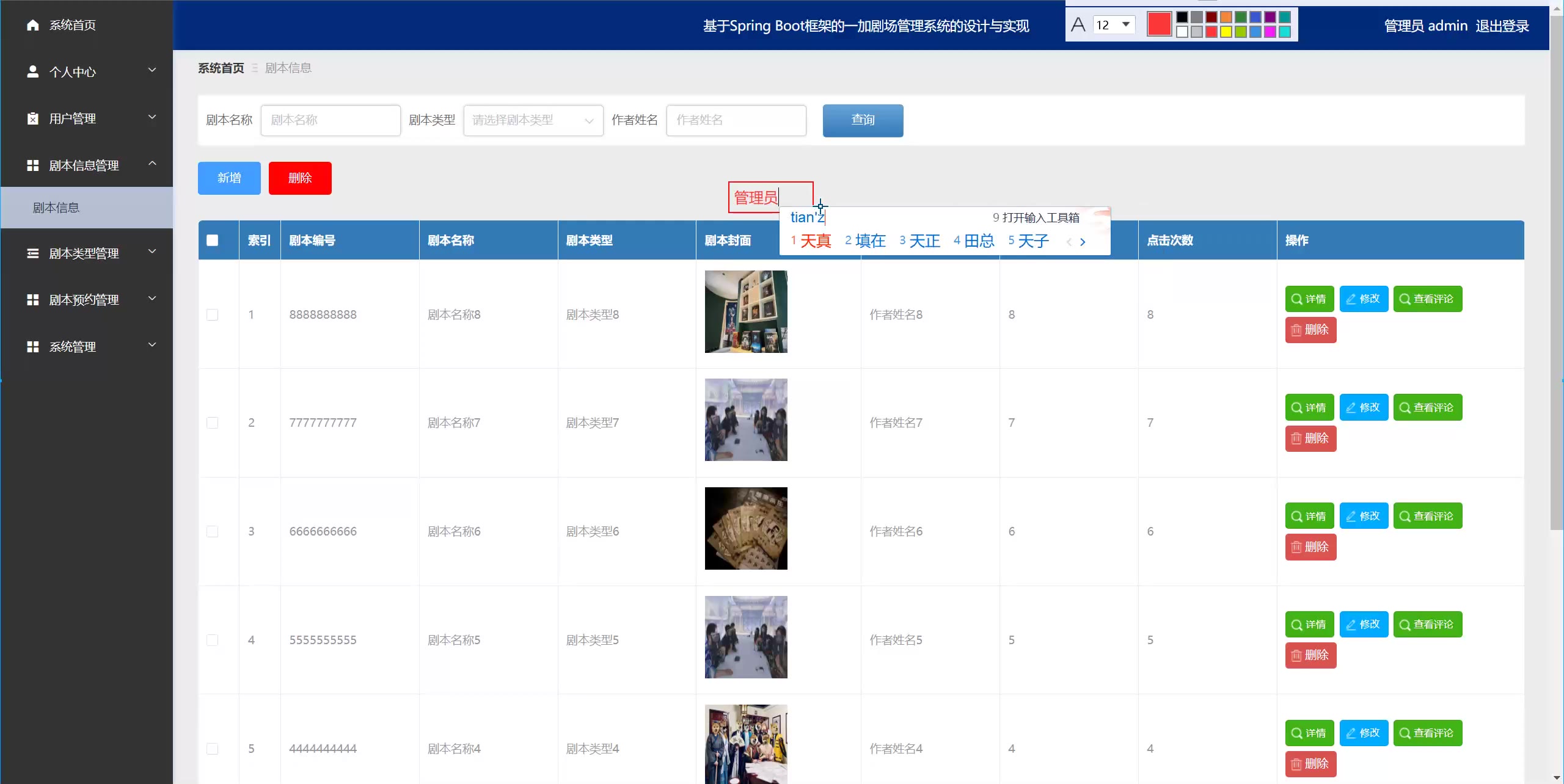The height and width of the screenshot is (784, 1564).
Task: Click the 退出登录 logout link
Action: tap(1502, 26)
